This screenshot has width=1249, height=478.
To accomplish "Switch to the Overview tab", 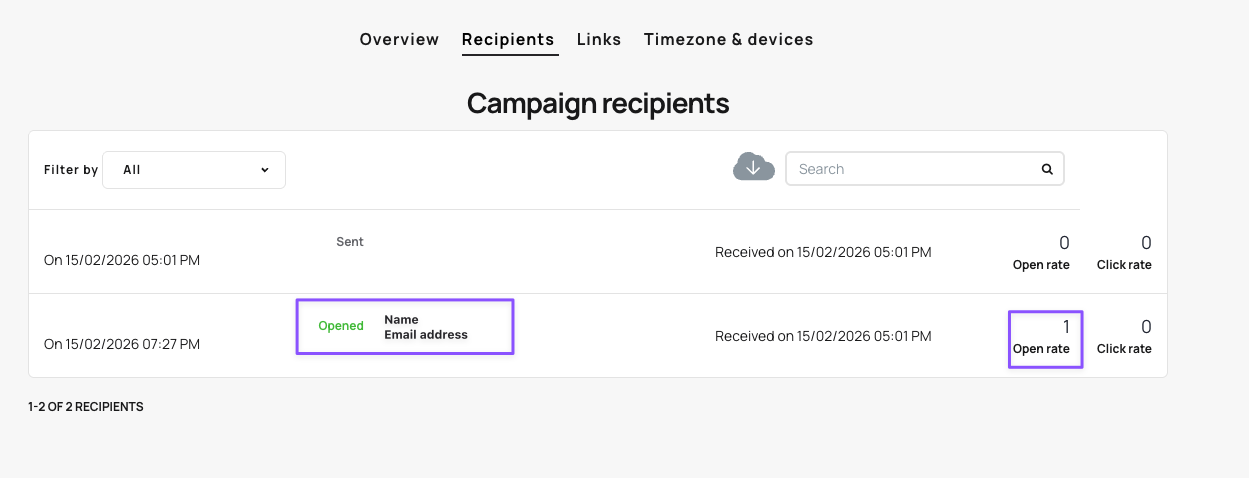I will (x=399, y=39).
